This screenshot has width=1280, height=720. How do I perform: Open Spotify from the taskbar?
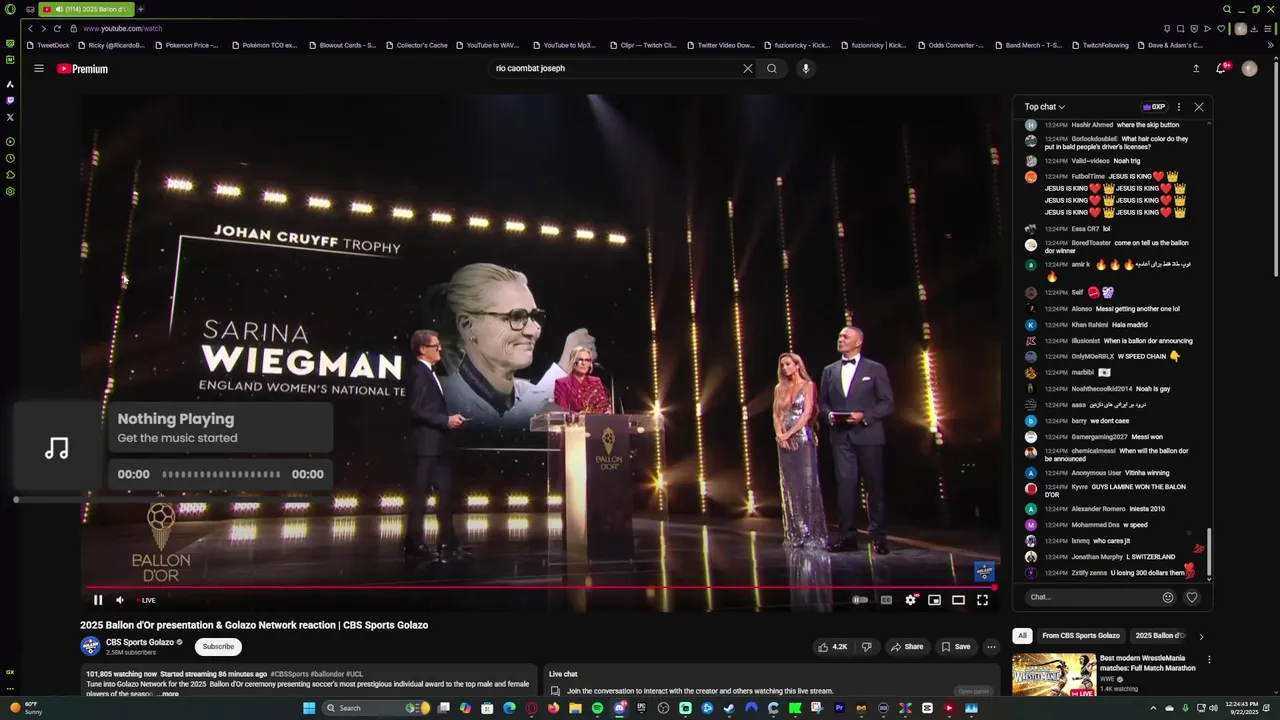click(597, 708)
